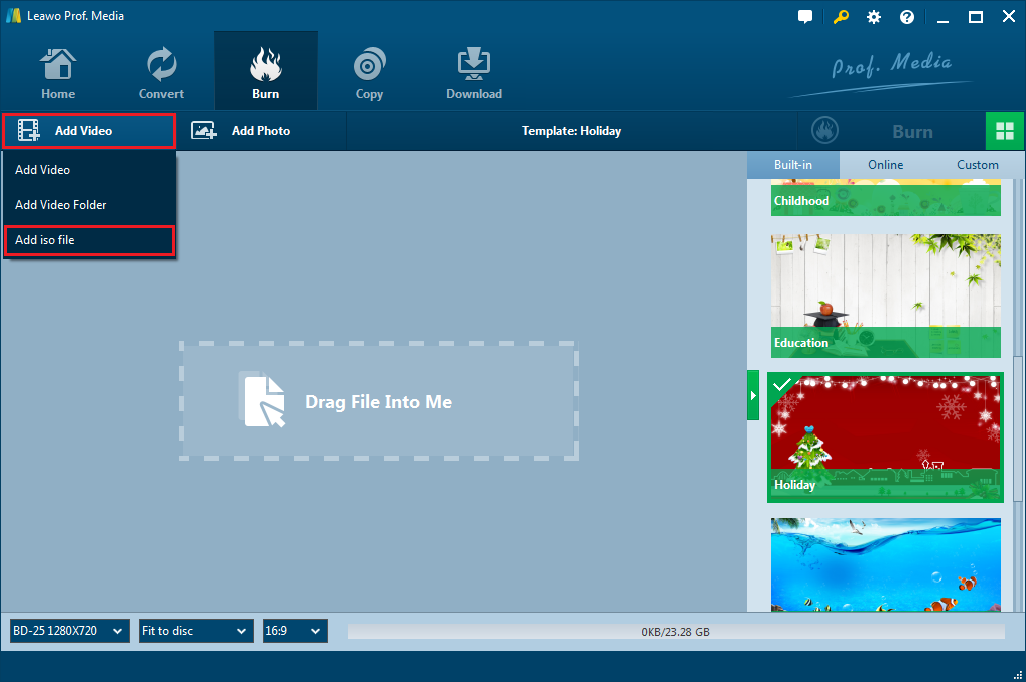This screenshot has height=682, width=1026.
Task: Switch to the Built-in templates tab
Action: 793,165
